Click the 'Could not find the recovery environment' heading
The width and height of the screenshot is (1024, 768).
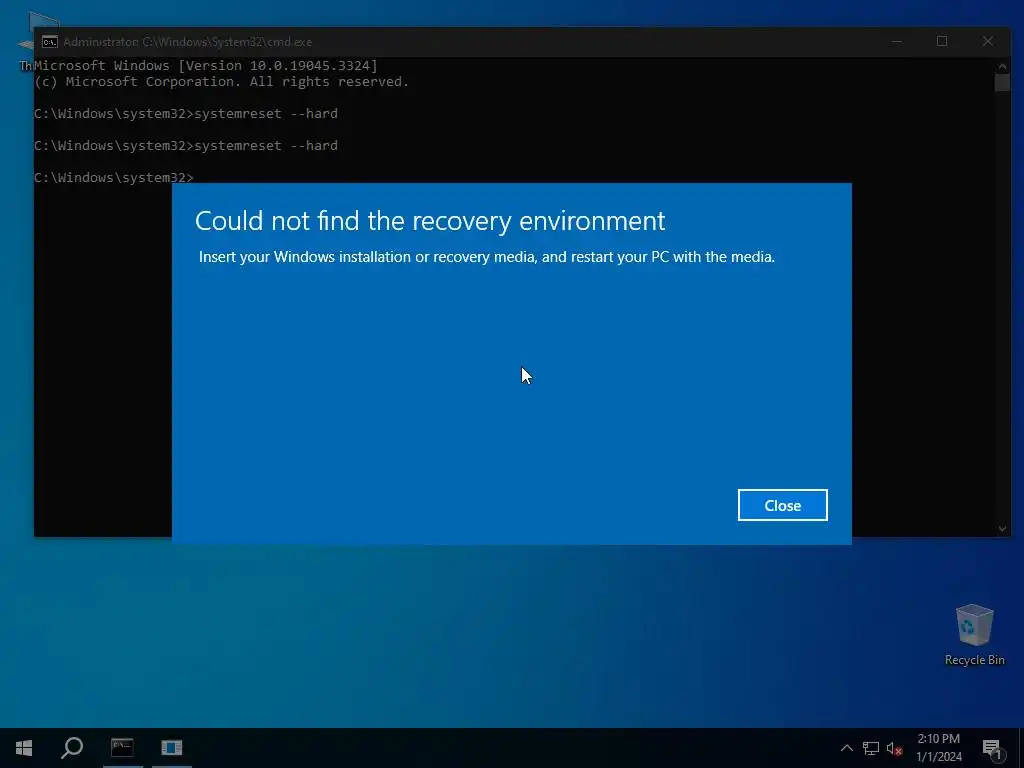point(430,221)
